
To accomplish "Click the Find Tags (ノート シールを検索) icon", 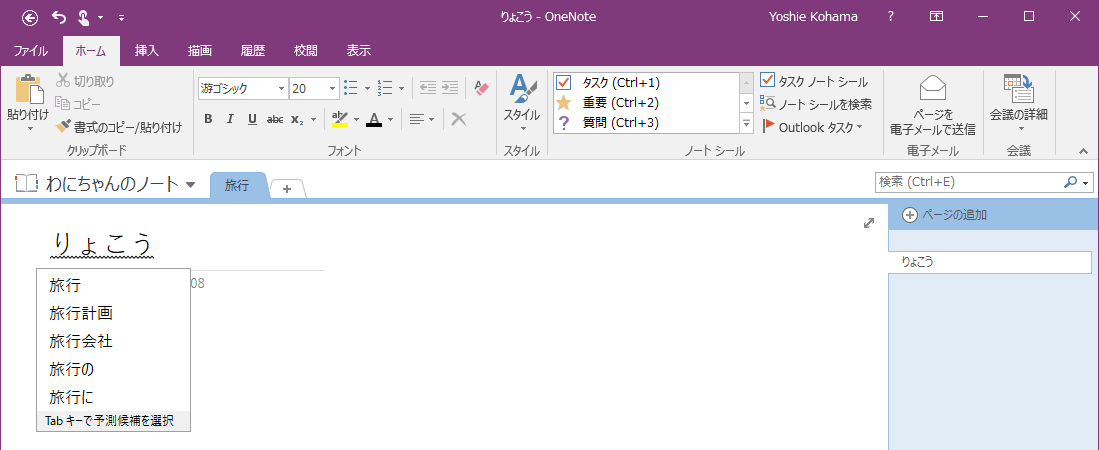I will coord(767,103).
